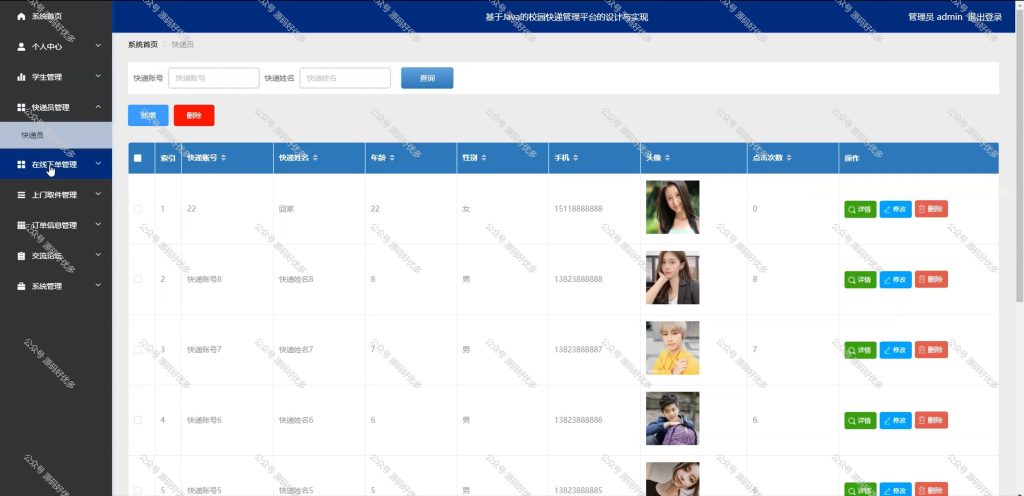Click 修改 for 快递账号7 row
Image resolution: width=1024 pixels, height=496 pixels.
point(895,350)
